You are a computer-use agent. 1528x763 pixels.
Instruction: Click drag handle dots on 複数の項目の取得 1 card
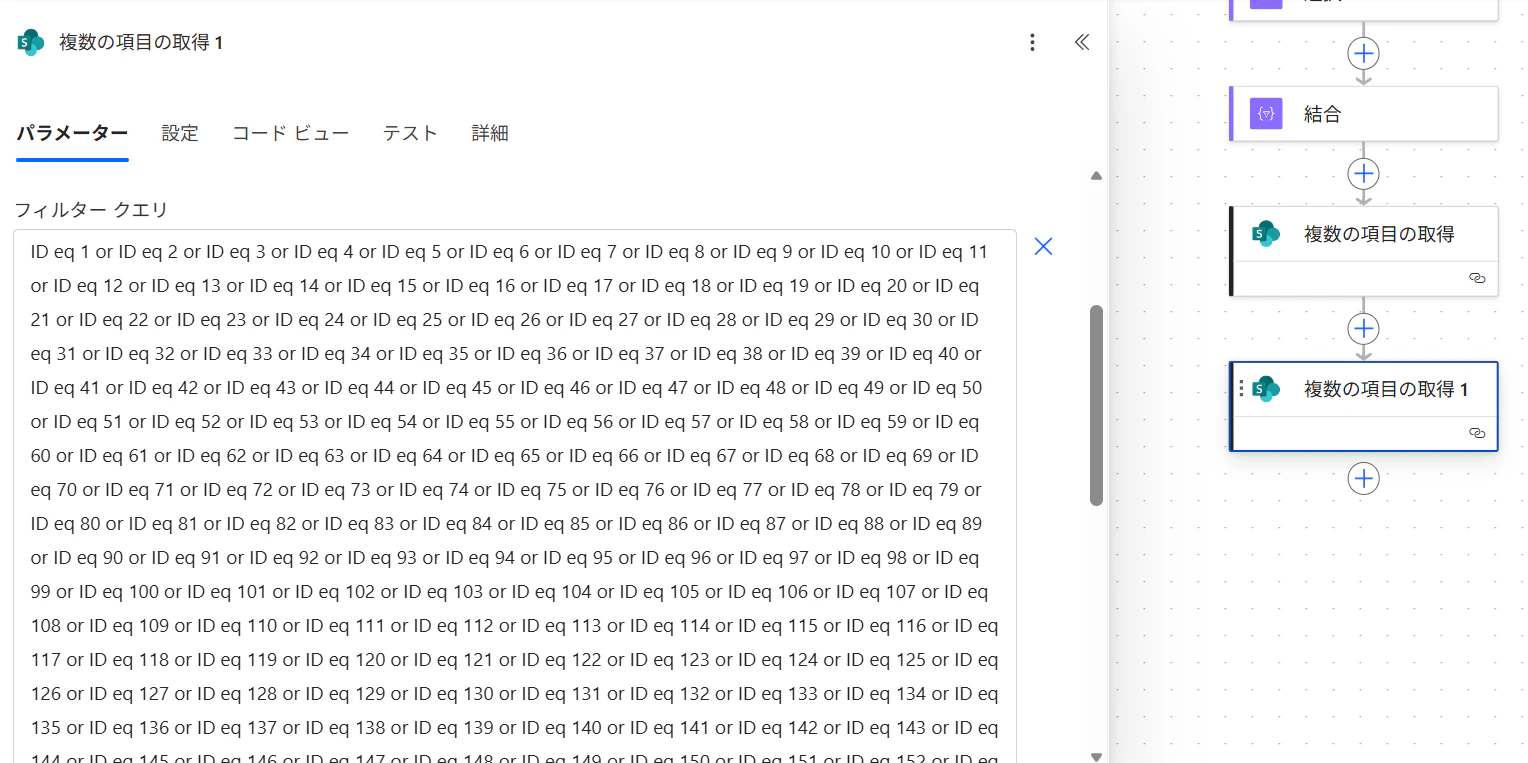pyautogui.click(x=1241, y=389)
